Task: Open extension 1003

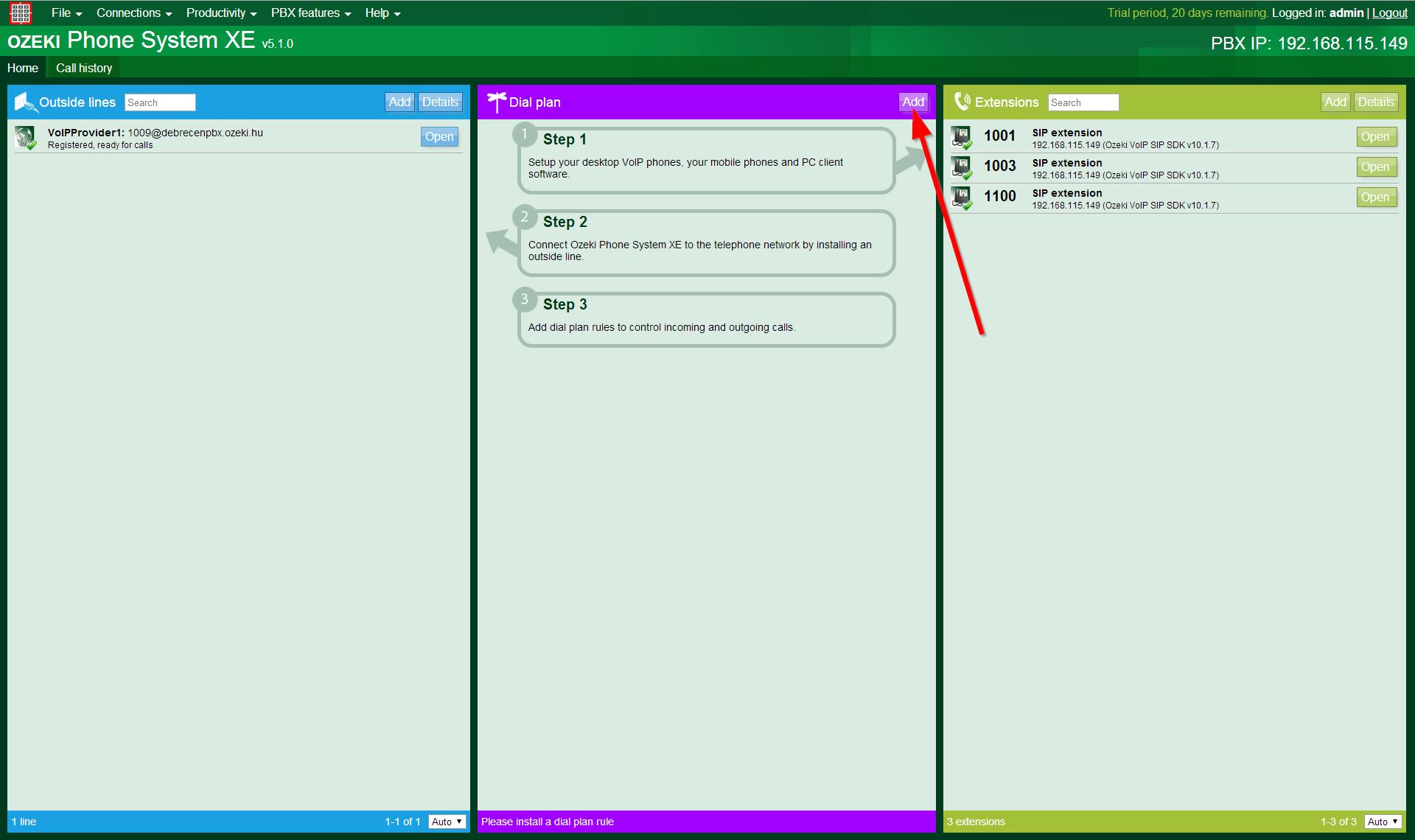Action: 1375,167
